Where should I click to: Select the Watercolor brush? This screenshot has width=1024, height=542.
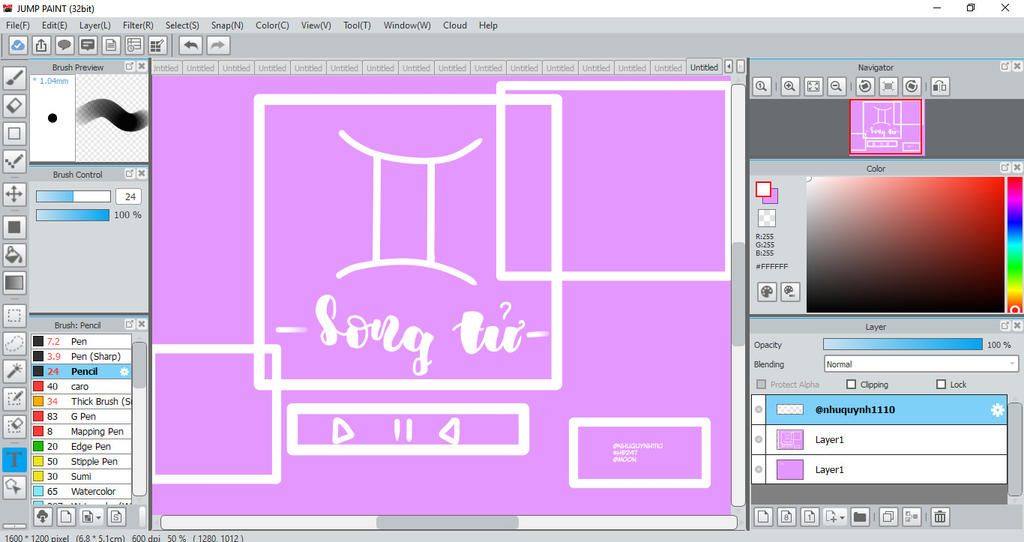pos(82,492)
